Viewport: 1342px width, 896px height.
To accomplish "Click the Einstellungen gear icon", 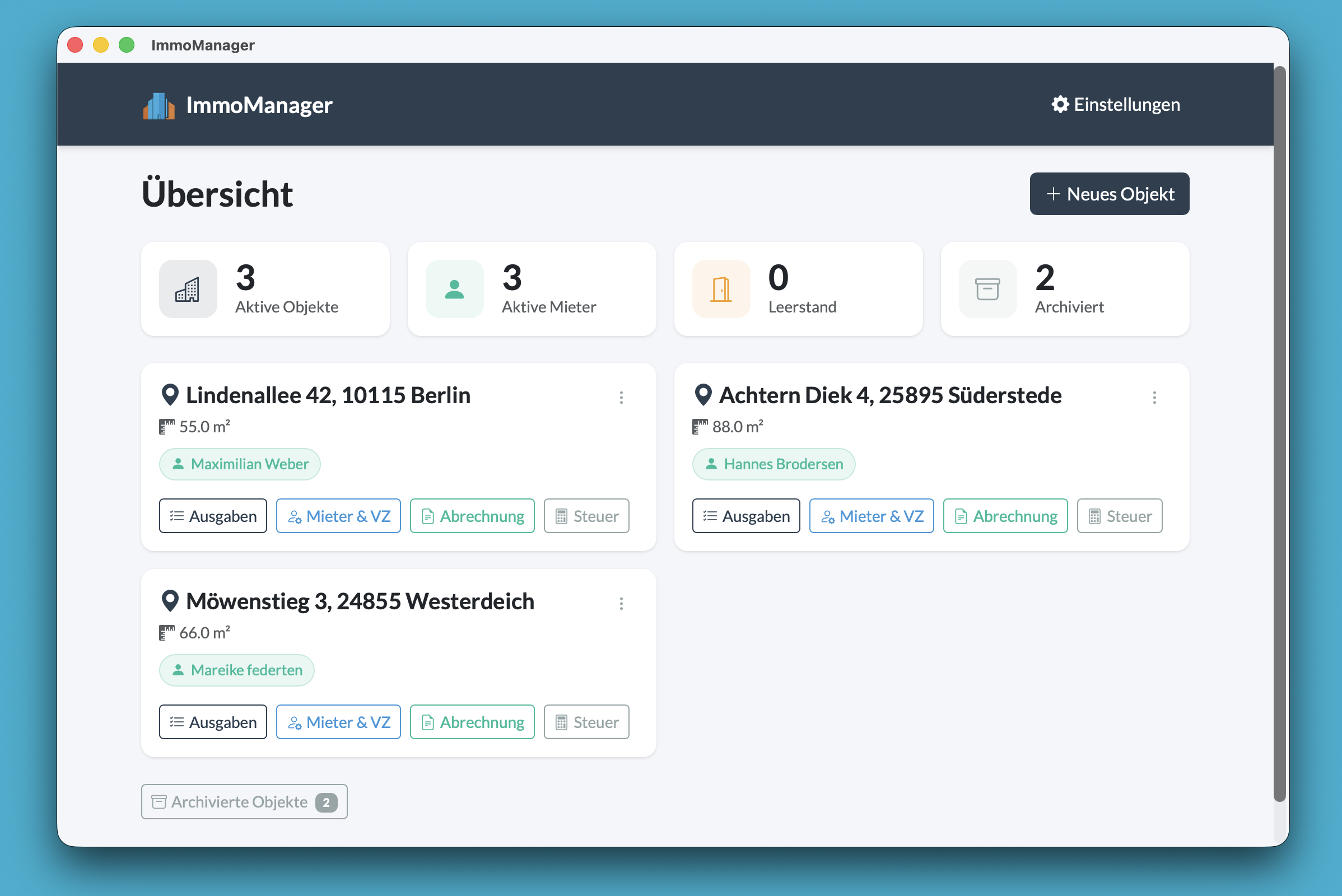I will (1060, 105).
